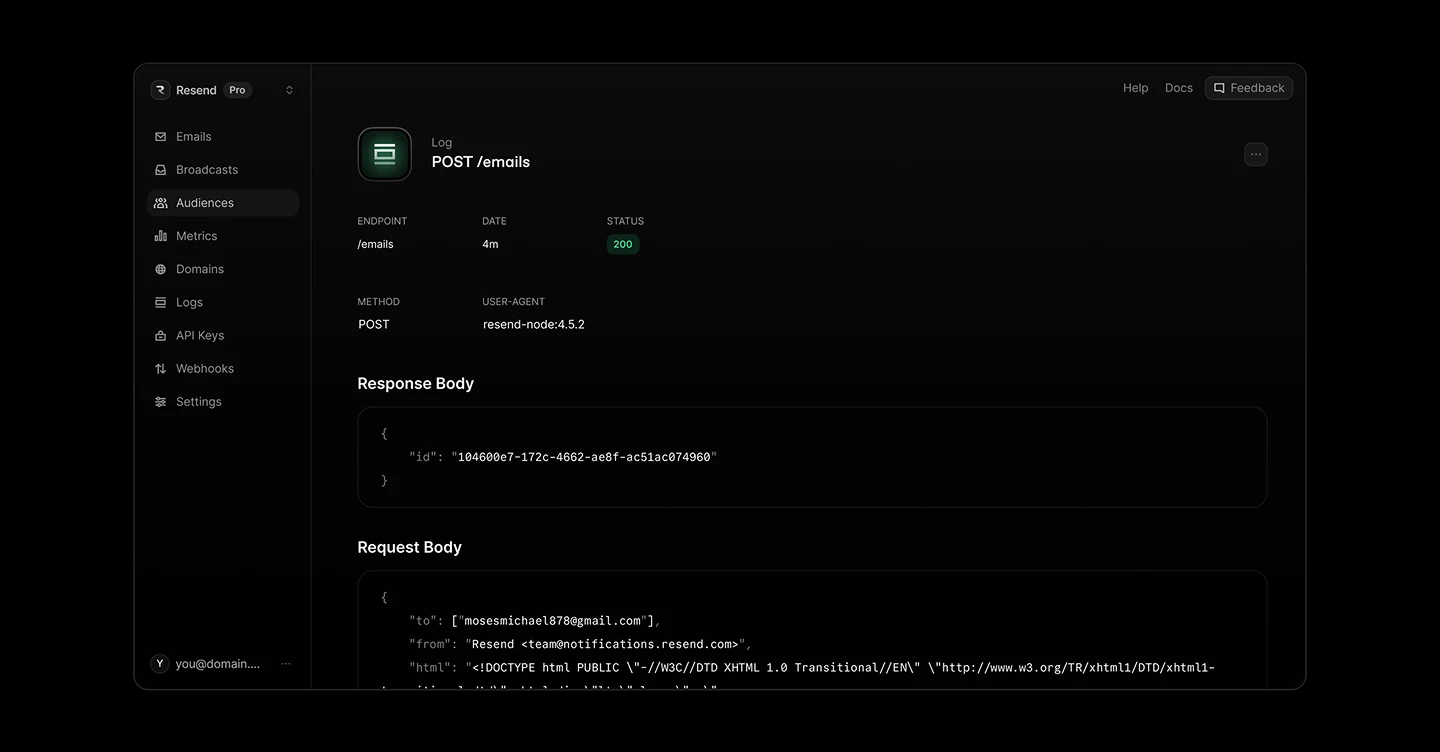This screenshot has width=1440, height=752.
Task: Click the /emails endpoint value
Action: point(376,244)
